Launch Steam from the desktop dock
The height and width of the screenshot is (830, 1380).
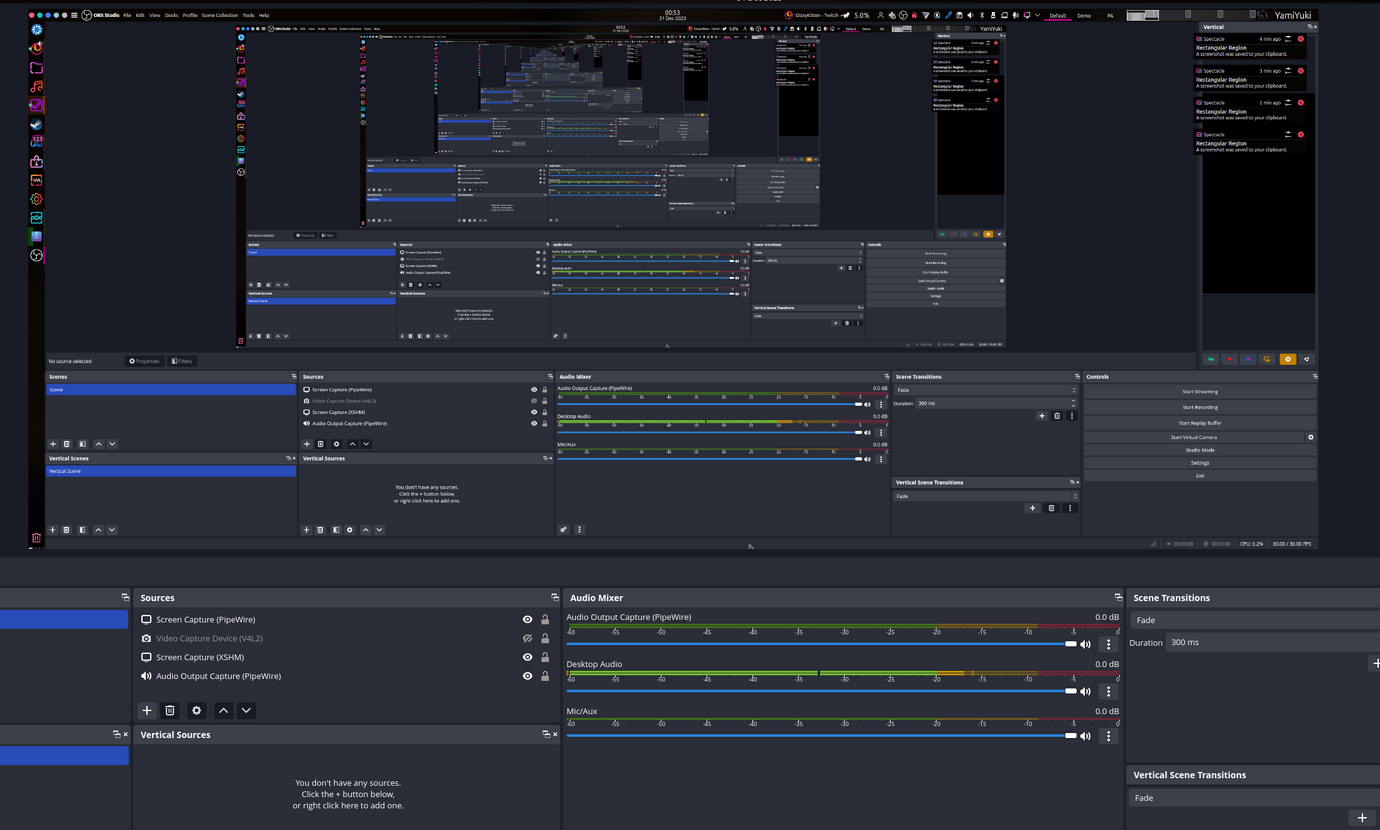pos(36,125)
